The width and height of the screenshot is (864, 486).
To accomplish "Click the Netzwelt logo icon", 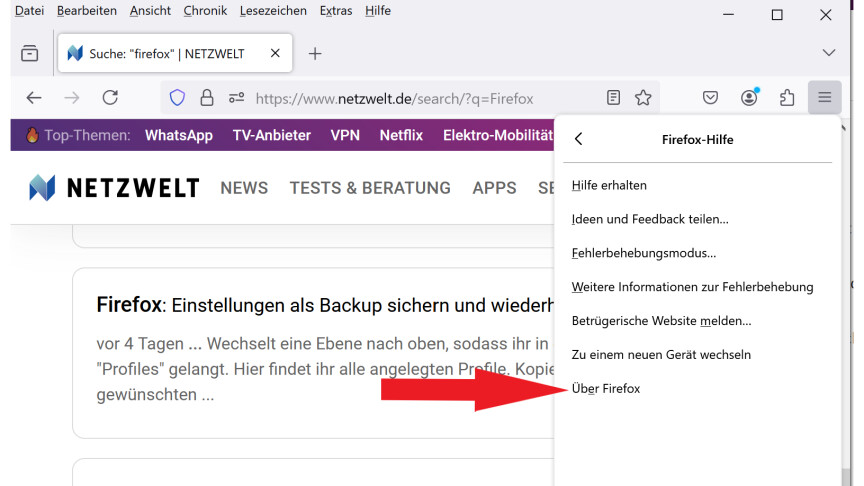I will point(42,187).
